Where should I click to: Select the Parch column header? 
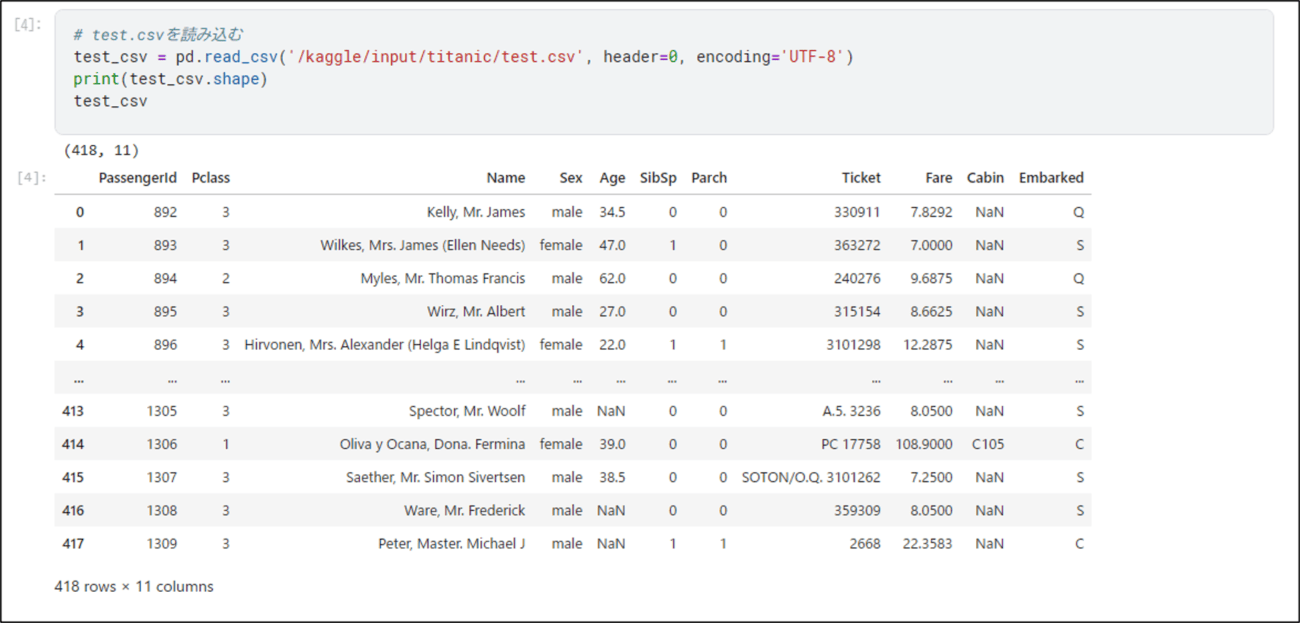click(709, 178)
